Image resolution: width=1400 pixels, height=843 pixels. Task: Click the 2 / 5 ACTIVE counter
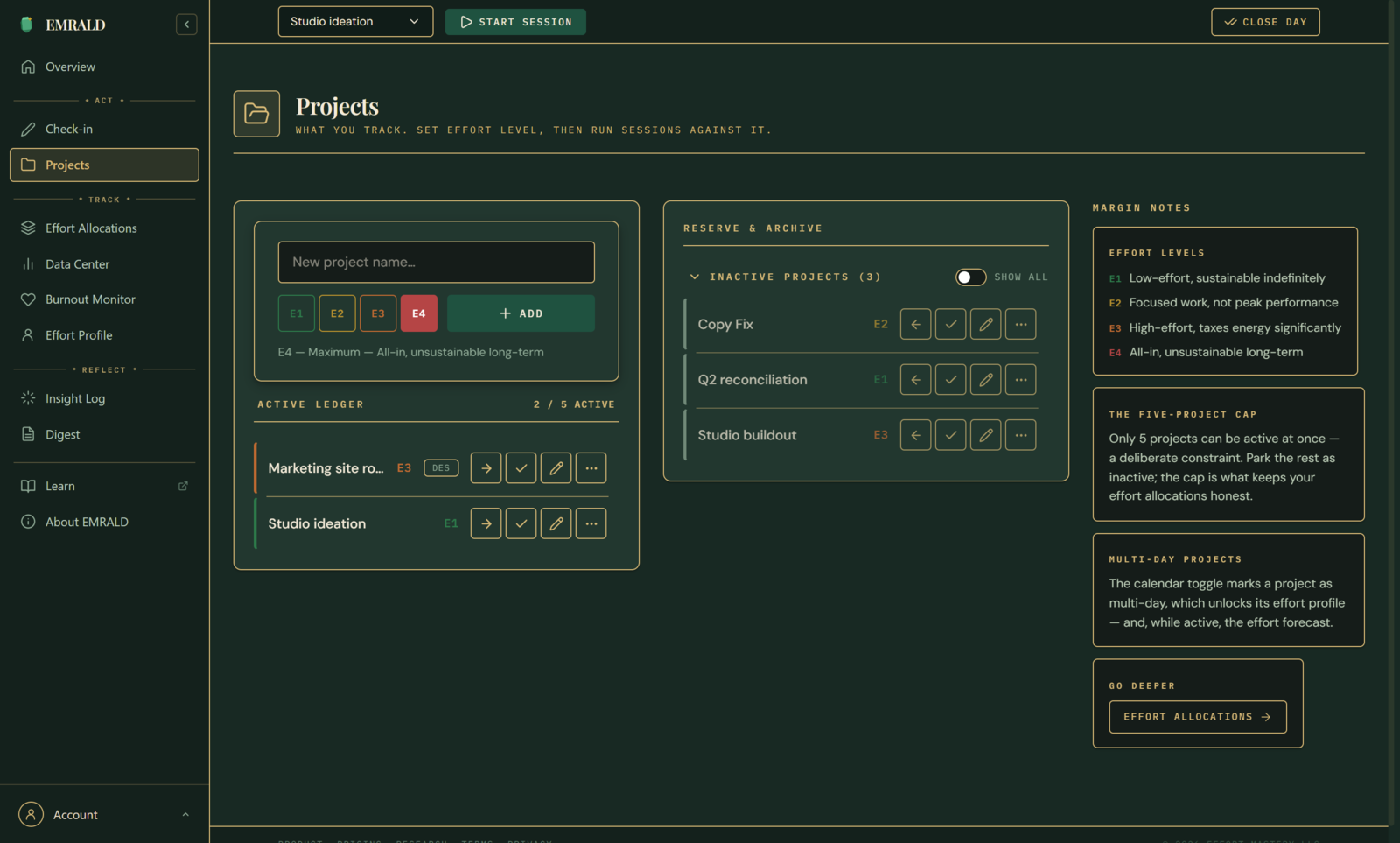point(574,404)
